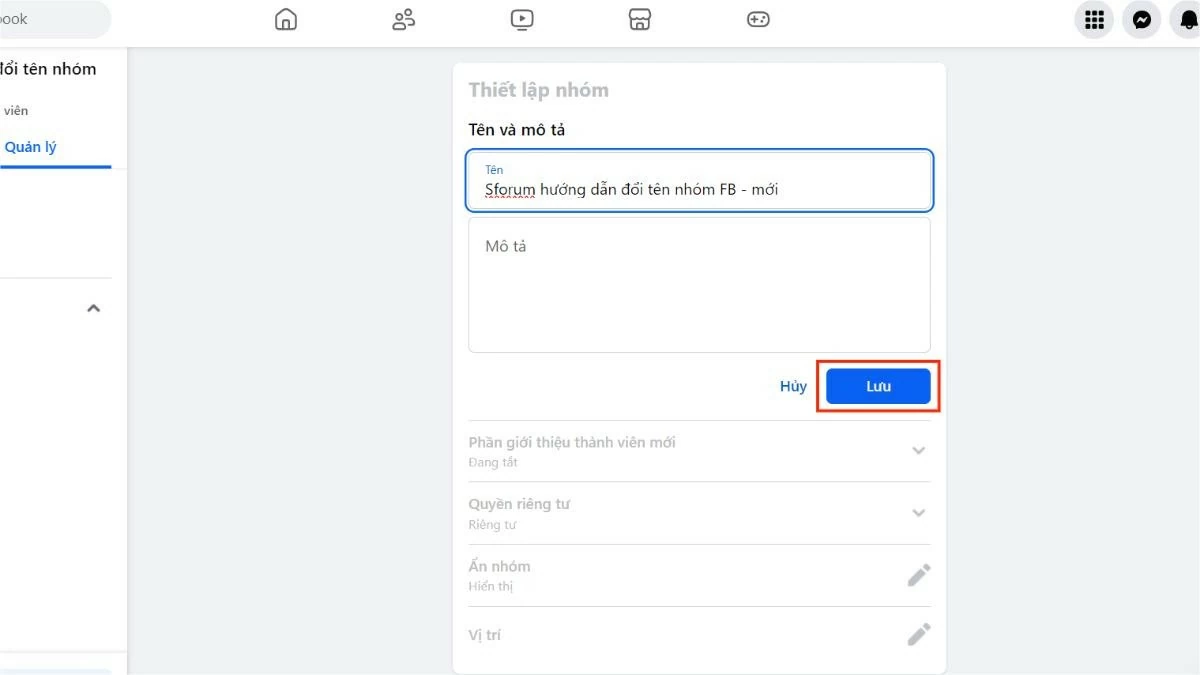This screenshot has width=1200, height=675.
Task: Collapse the left sidebar section with the chevron
Action: pos(93,307)
